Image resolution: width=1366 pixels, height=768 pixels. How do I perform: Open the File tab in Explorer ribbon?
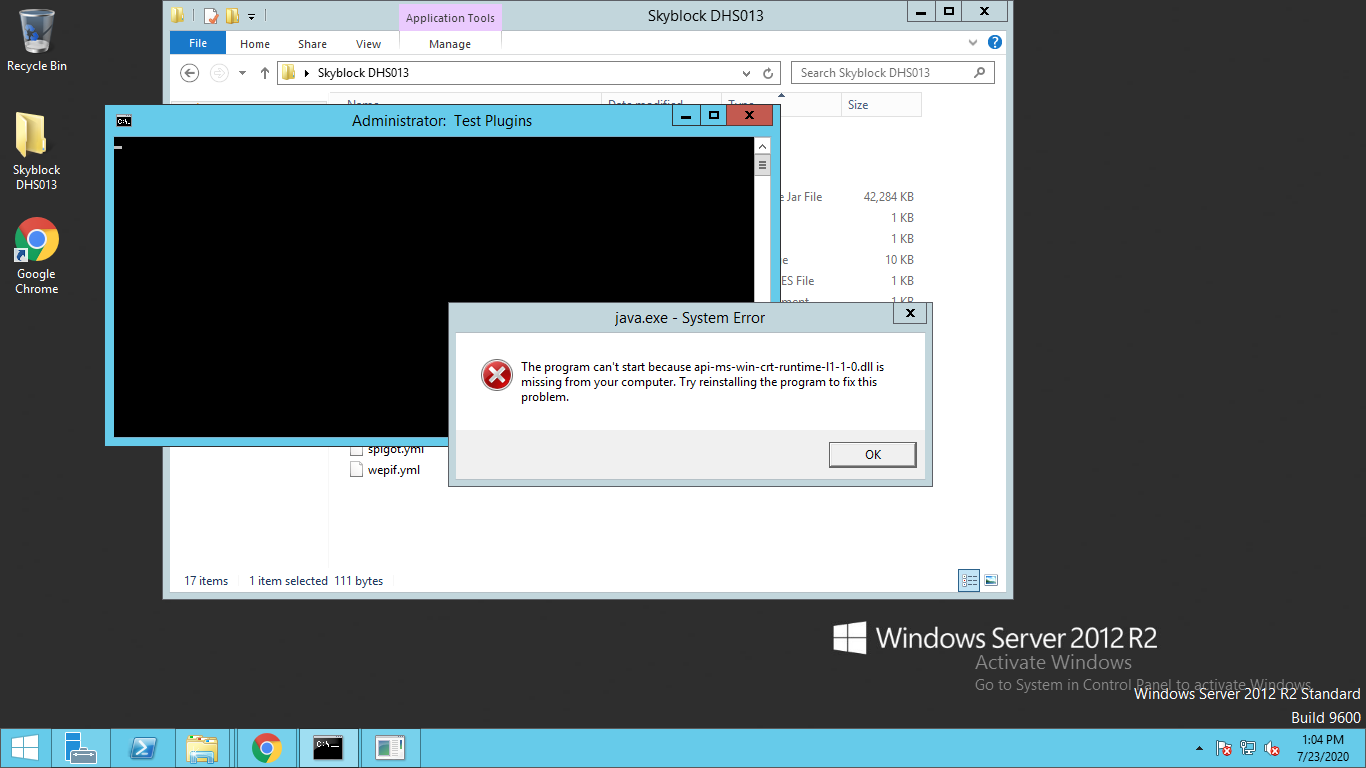pyautogui.click(x=198, y=43)
